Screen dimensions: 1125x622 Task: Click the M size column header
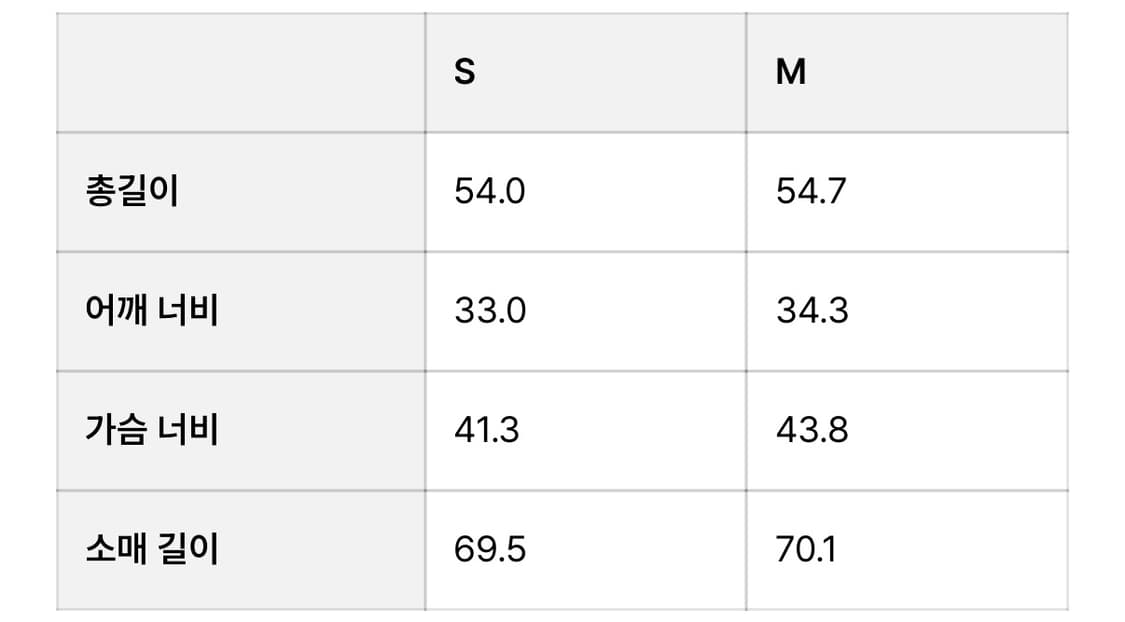[x=790, y=73]
